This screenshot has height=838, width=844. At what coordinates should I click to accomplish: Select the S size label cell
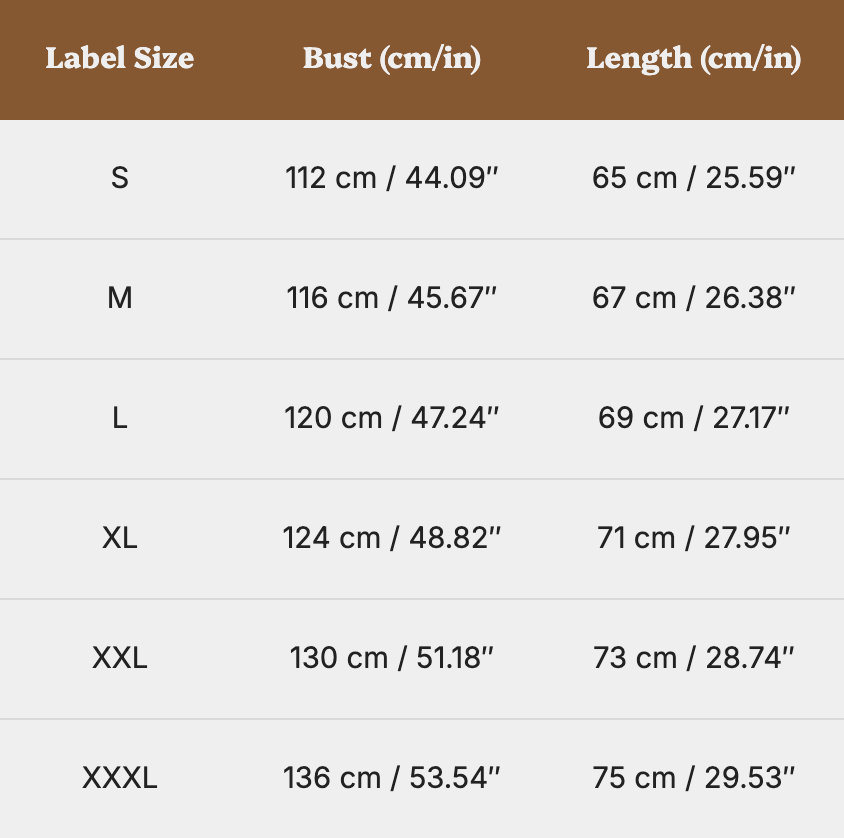(120, 178)
